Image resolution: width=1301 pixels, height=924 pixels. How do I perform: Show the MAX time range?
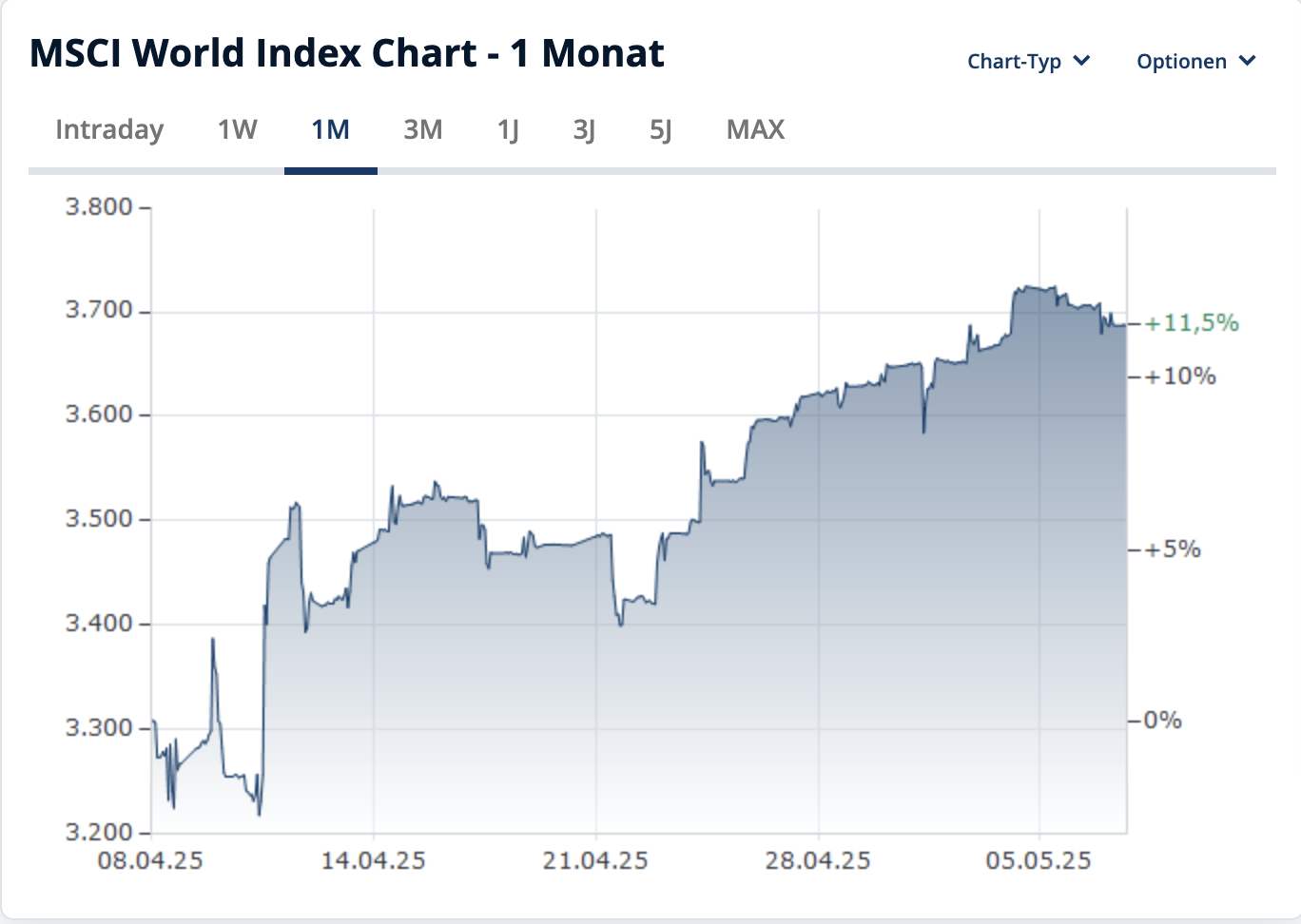pyautogui.click(x=755, y=129)
